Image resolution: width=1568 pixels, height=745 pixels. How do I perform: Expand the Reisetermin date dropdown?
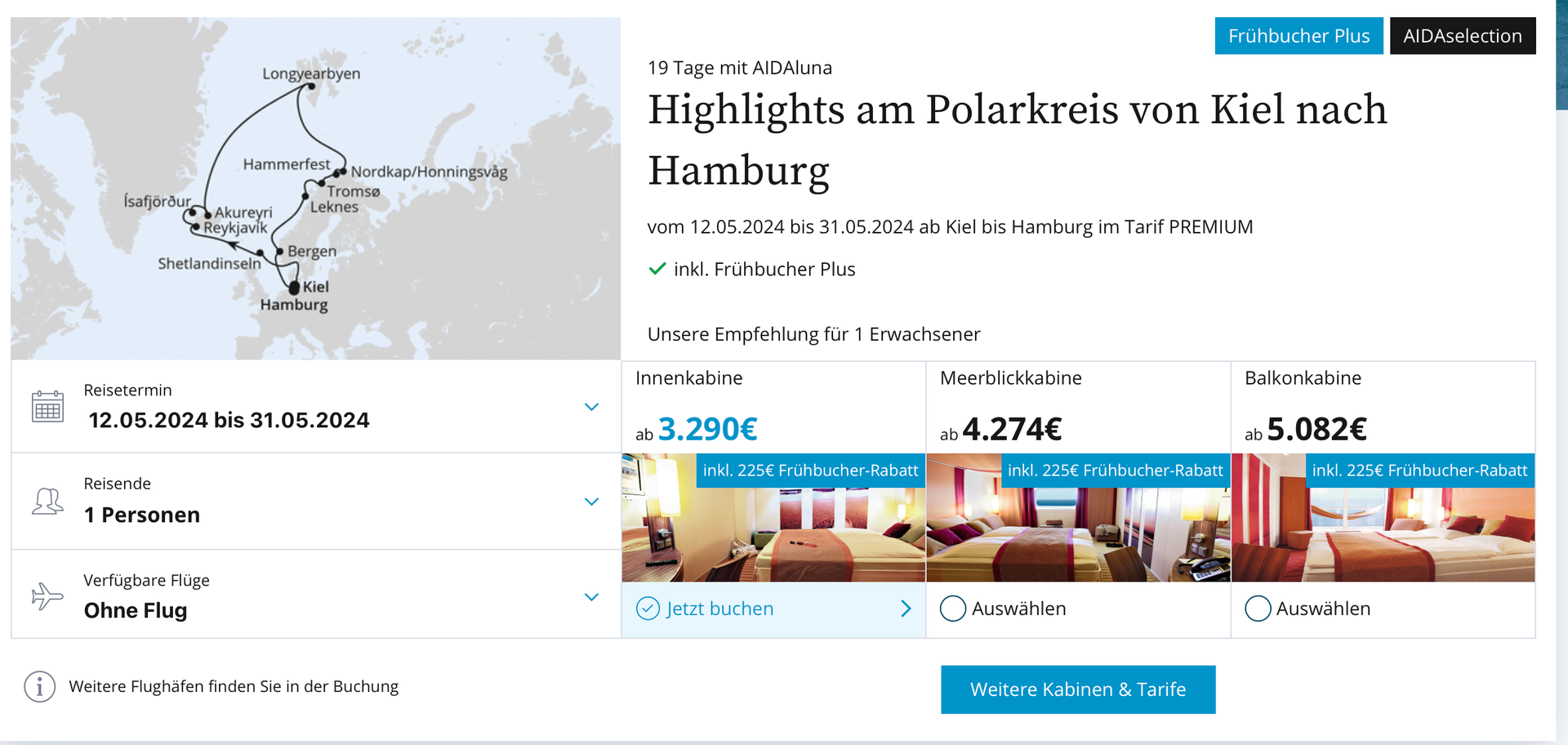[592, 407]
